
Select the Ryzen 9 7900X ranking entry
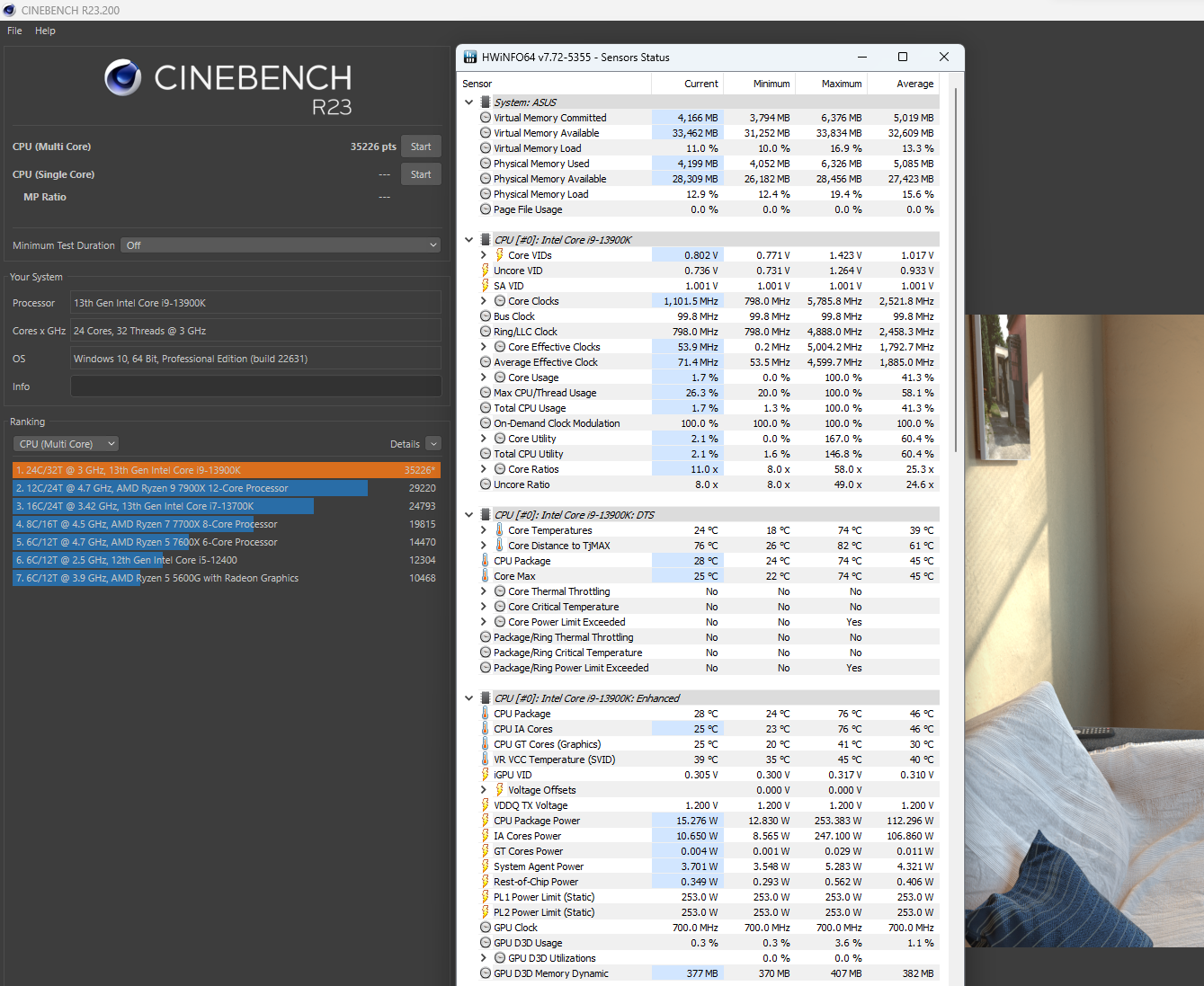(x=227, y=488)
